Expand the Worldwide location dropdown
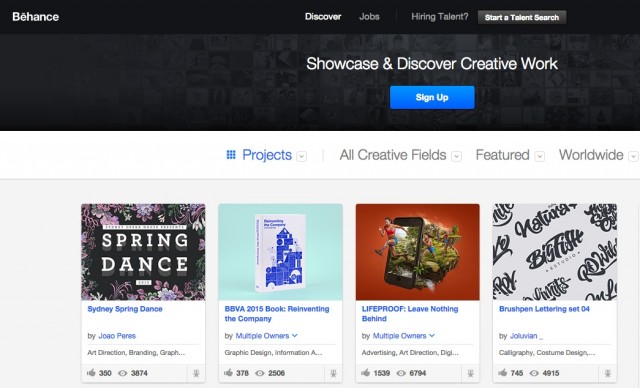The width and height of the screenshot is (640, 388). click(x=633, y=156)
